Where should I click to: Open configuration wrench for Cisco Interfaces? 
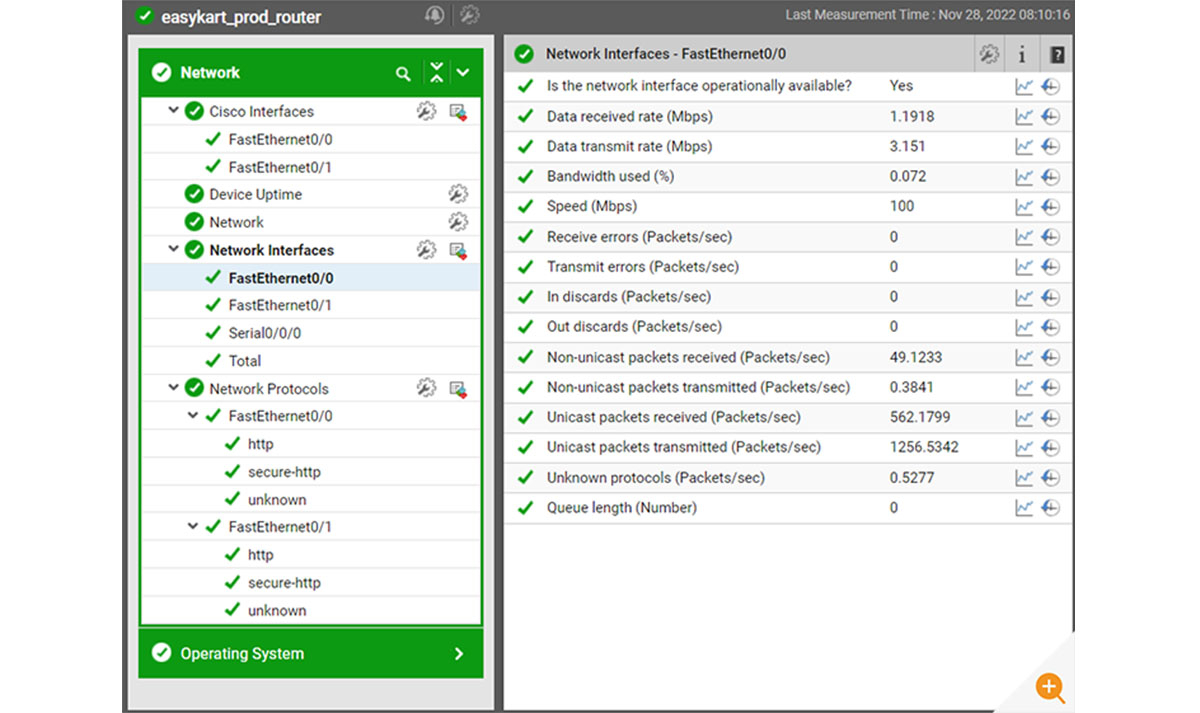(x=427, y=111)
